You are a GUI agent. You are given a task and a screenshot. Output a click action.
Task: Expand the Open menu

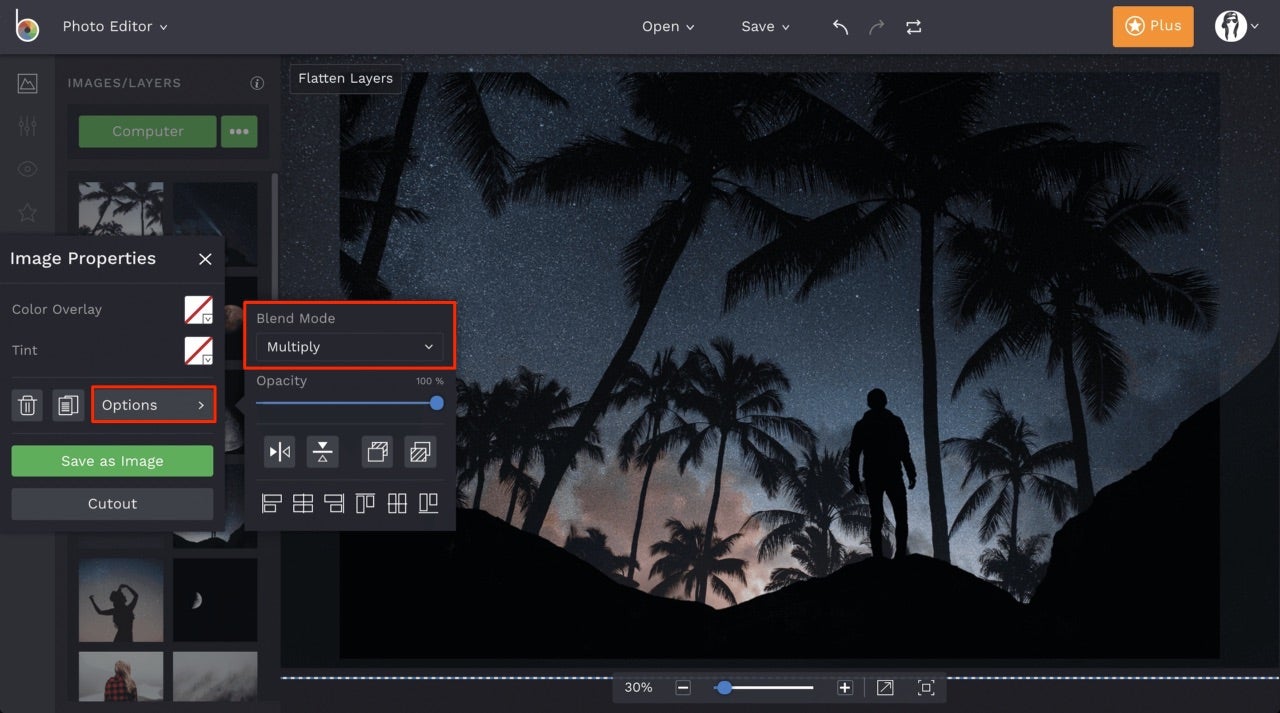(666, 27)
